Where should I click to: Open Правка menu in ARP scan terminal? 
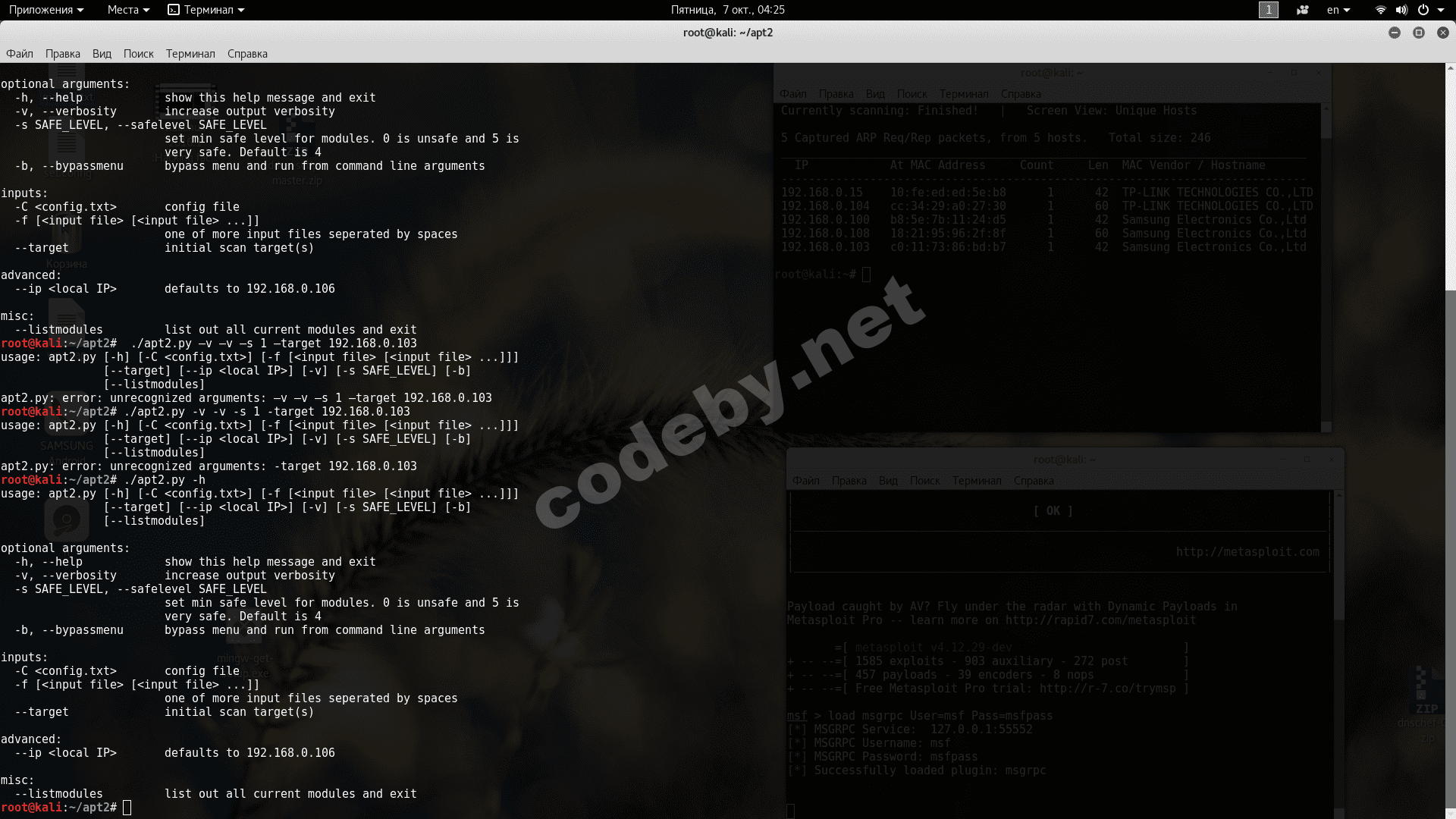pyautogui.click(x=836, y=94)
